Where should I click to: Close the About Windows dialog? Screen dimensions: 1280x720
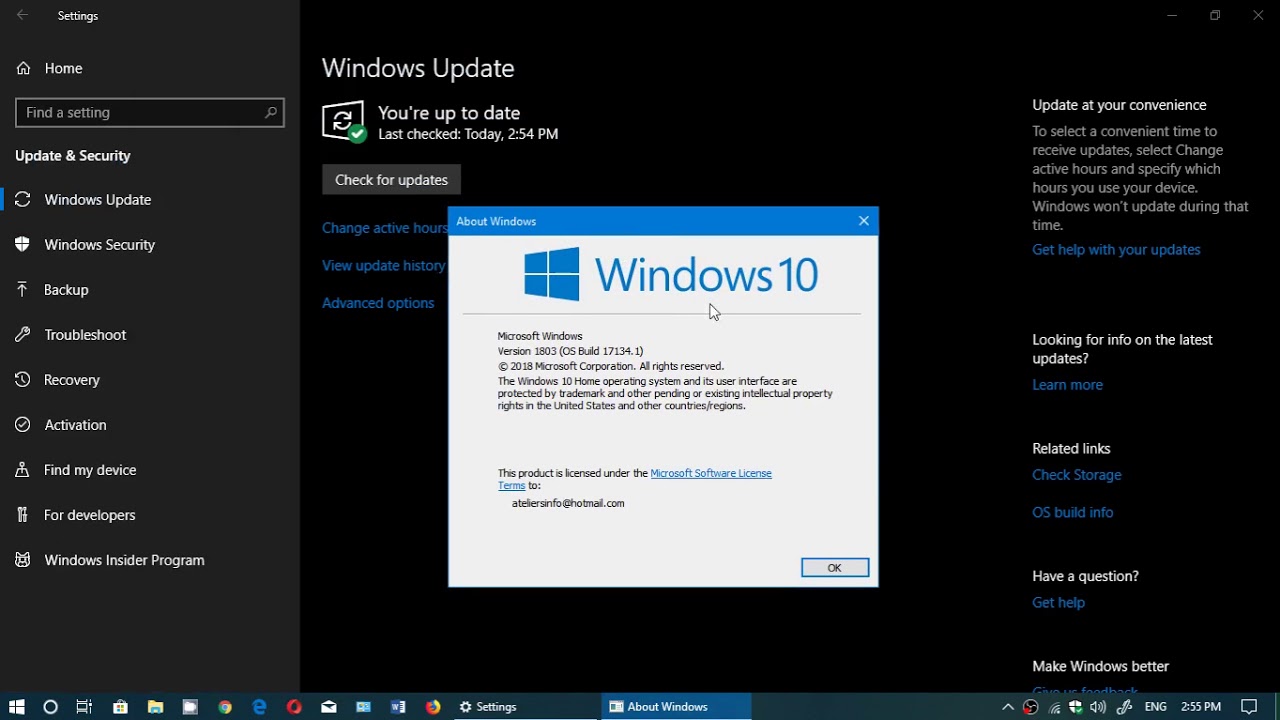[864, 221]
